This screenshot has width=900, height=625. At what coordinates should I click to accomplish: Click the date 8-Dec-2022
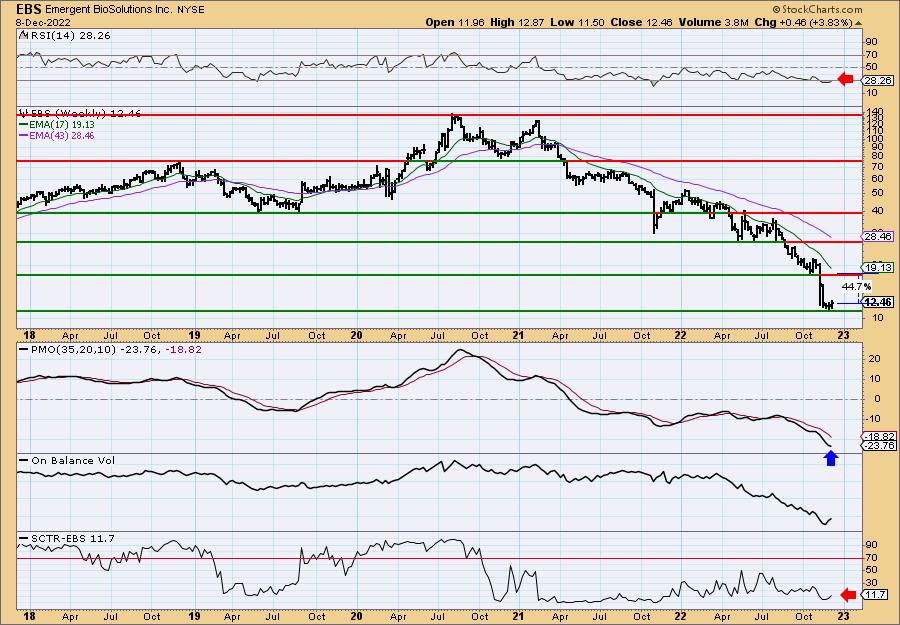click(x=41, y=22)
